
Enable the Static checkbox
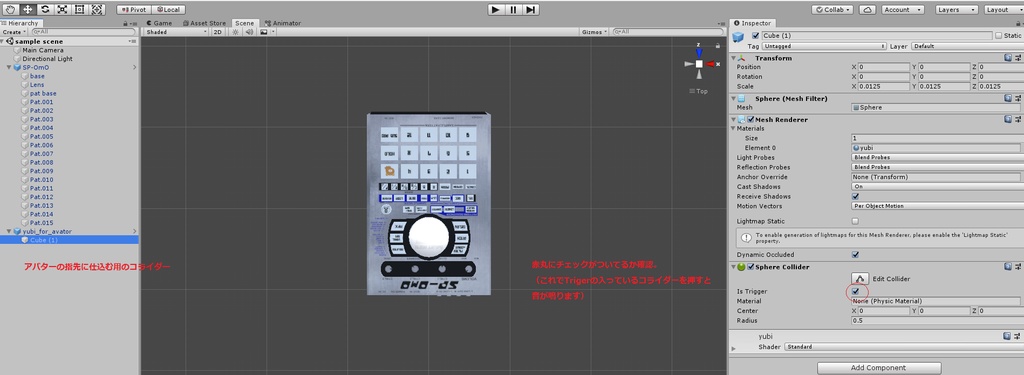pyautogui.click(x=998, y=35)
